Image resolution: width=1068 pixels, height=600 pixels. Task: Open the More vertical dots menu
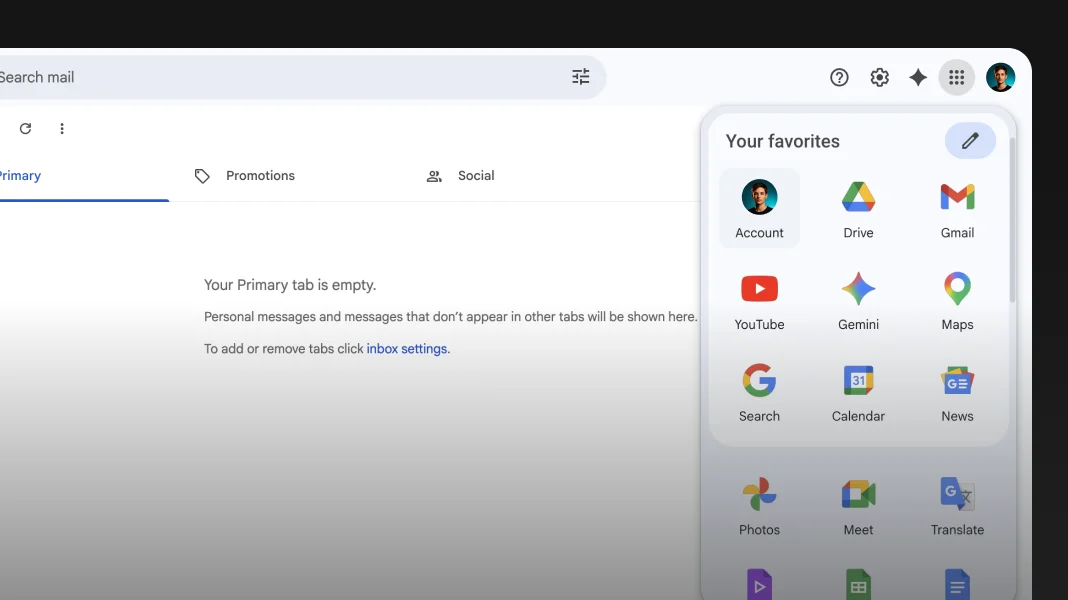pyautogui.click(x=62, y=129)
